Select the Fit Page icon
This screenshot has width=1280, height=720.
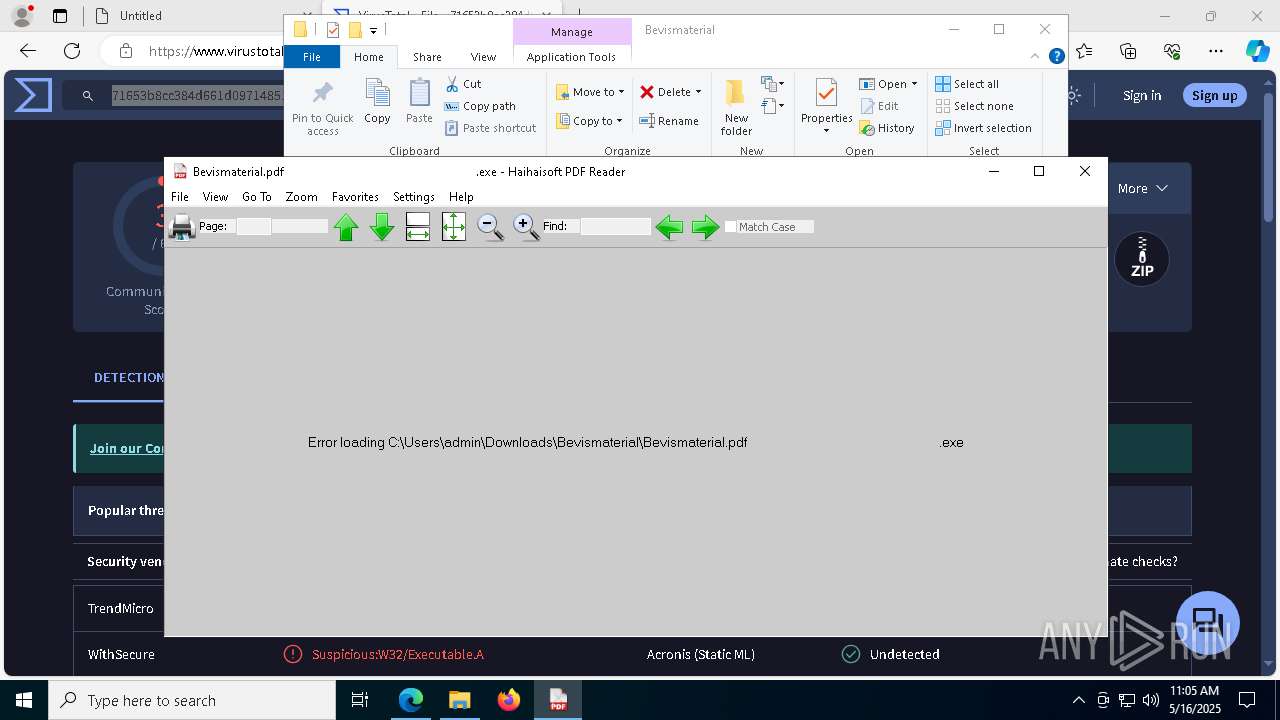[x=454, y=227]
